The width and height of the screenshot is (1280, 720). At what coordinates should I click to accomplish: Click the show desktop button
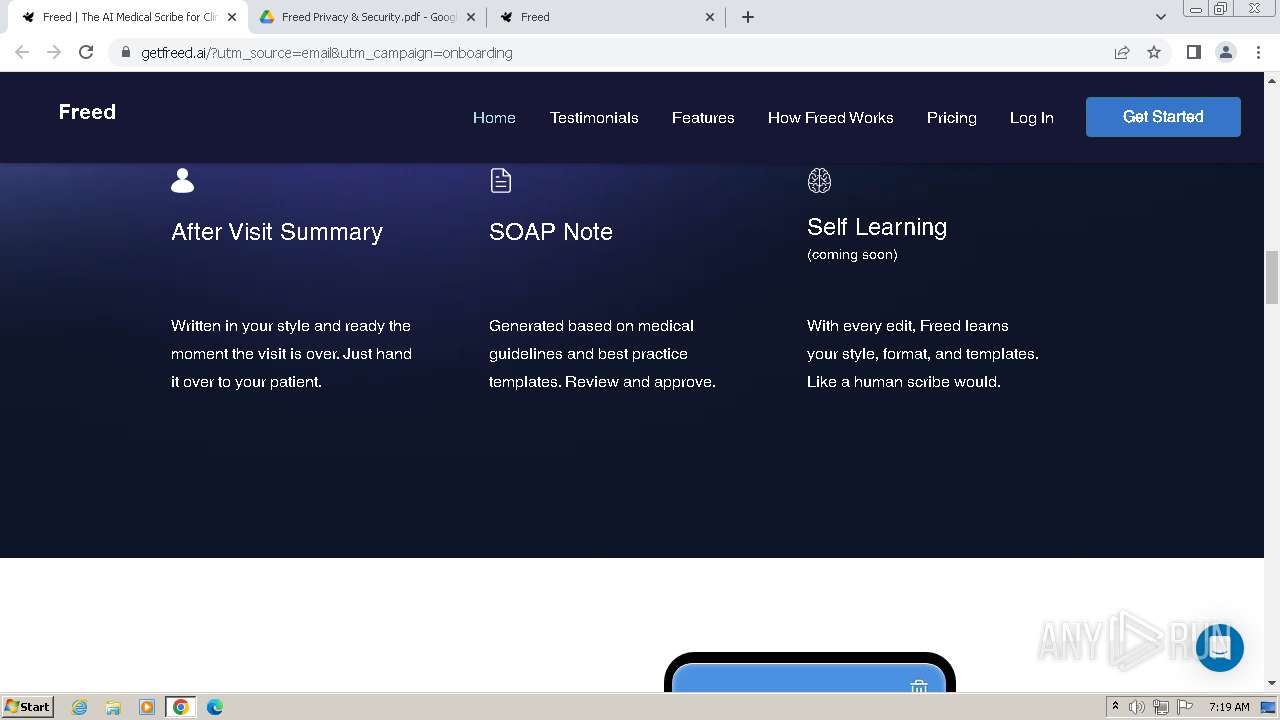pos(1268,707)
